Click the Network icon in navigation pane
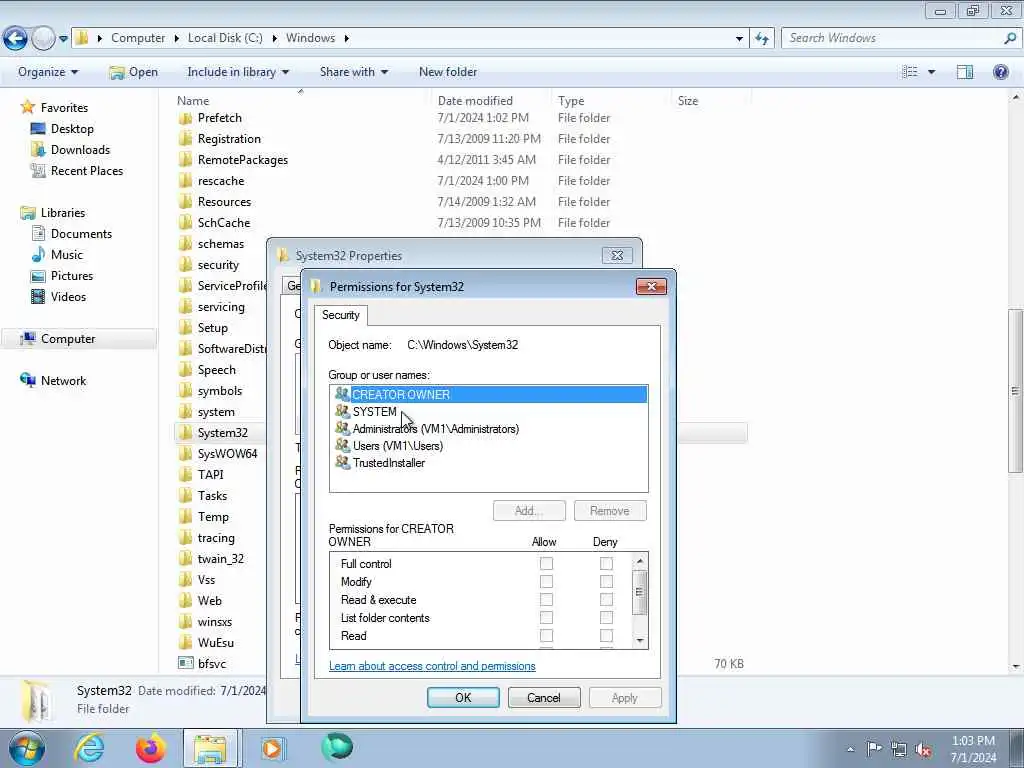The width and height of the screenshot is (1024, 768). [x=28, y=380]
